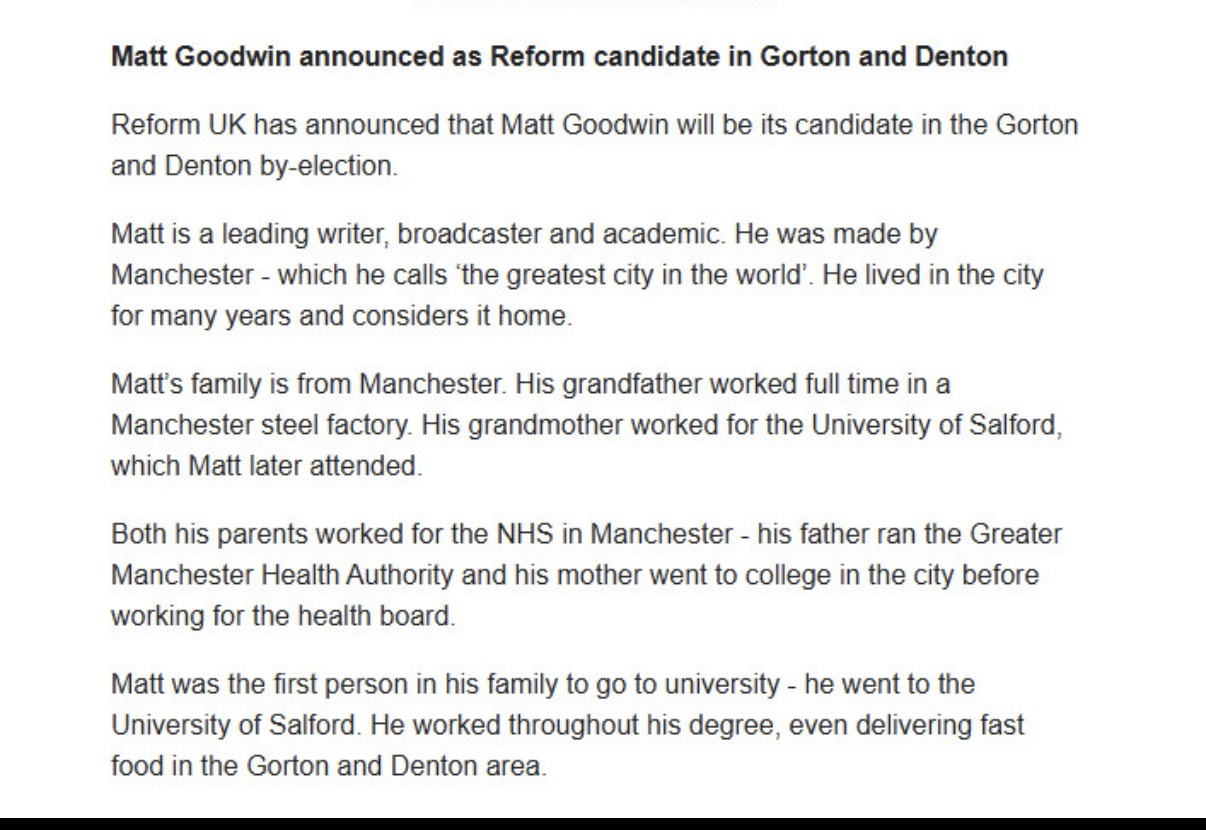Click 'Reform UK' at the first paragraph's start
This screenshot has width=1206, height=830.
[162, 127]
